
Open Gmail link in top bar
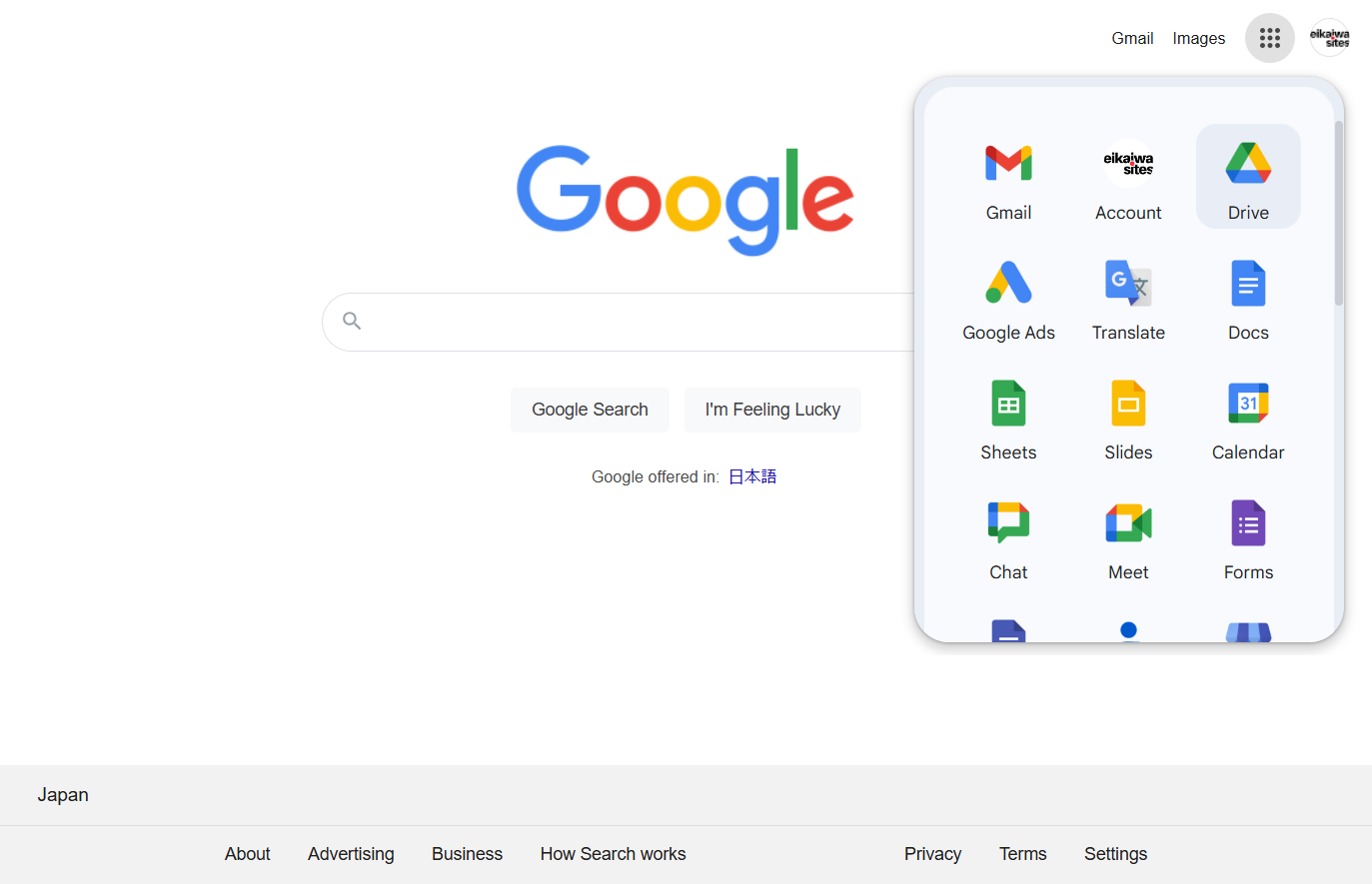1132,38
